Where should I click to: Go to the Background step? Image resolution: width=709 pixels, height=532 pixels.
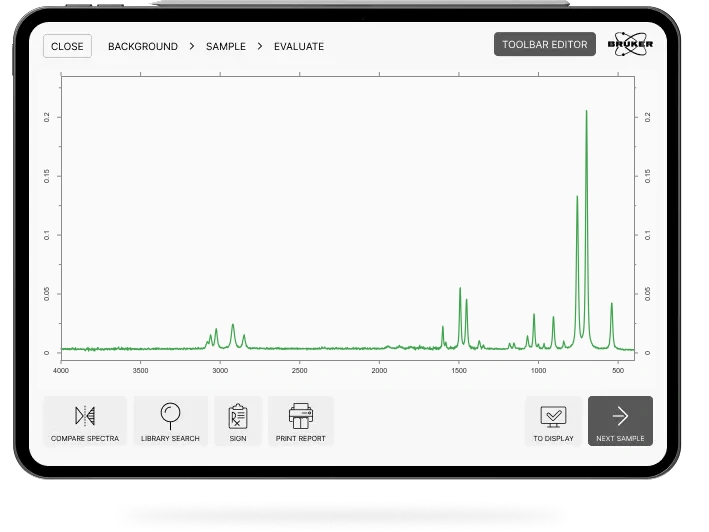[143, 47]
